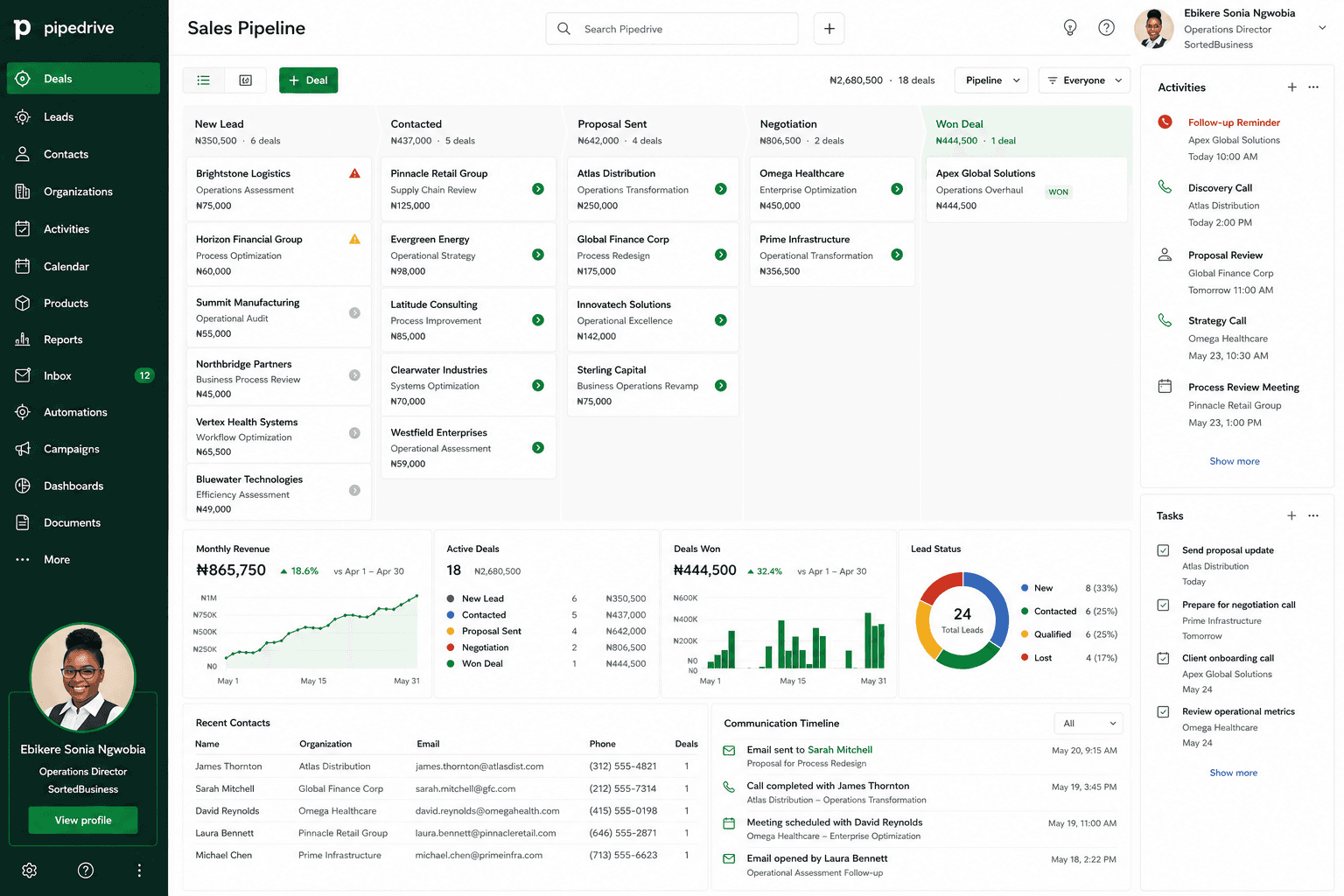Check off Review operational metrics task

[1163, 711]
